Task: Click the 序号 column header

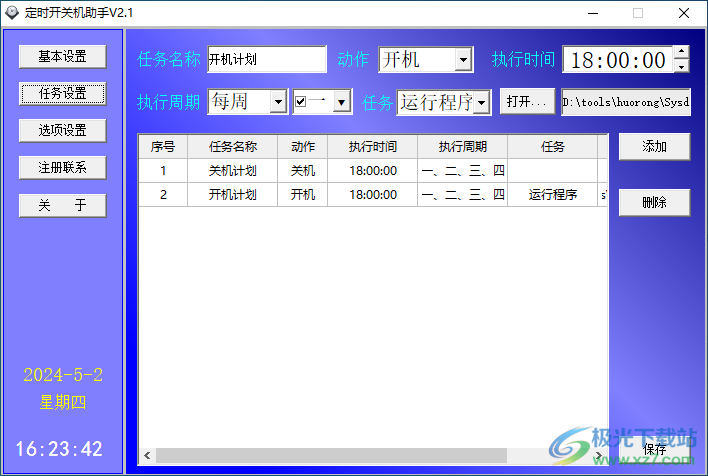Action: (x=163, y=146)
